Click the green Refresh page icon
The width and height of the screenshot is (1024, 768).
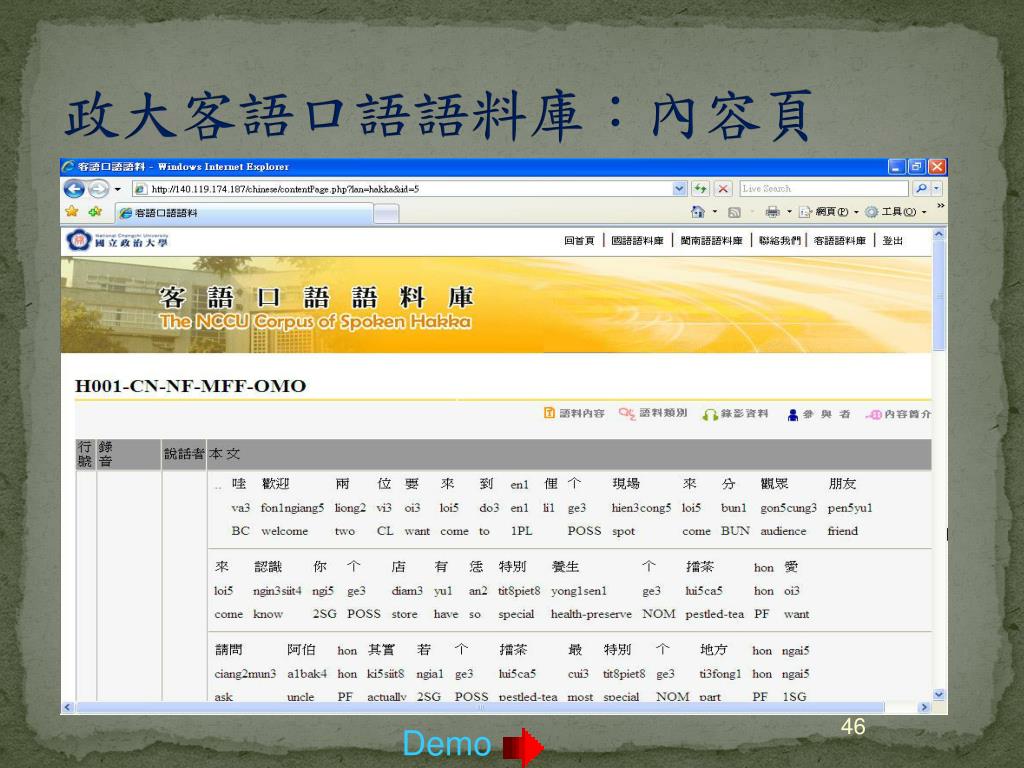(x=700, y=189)
